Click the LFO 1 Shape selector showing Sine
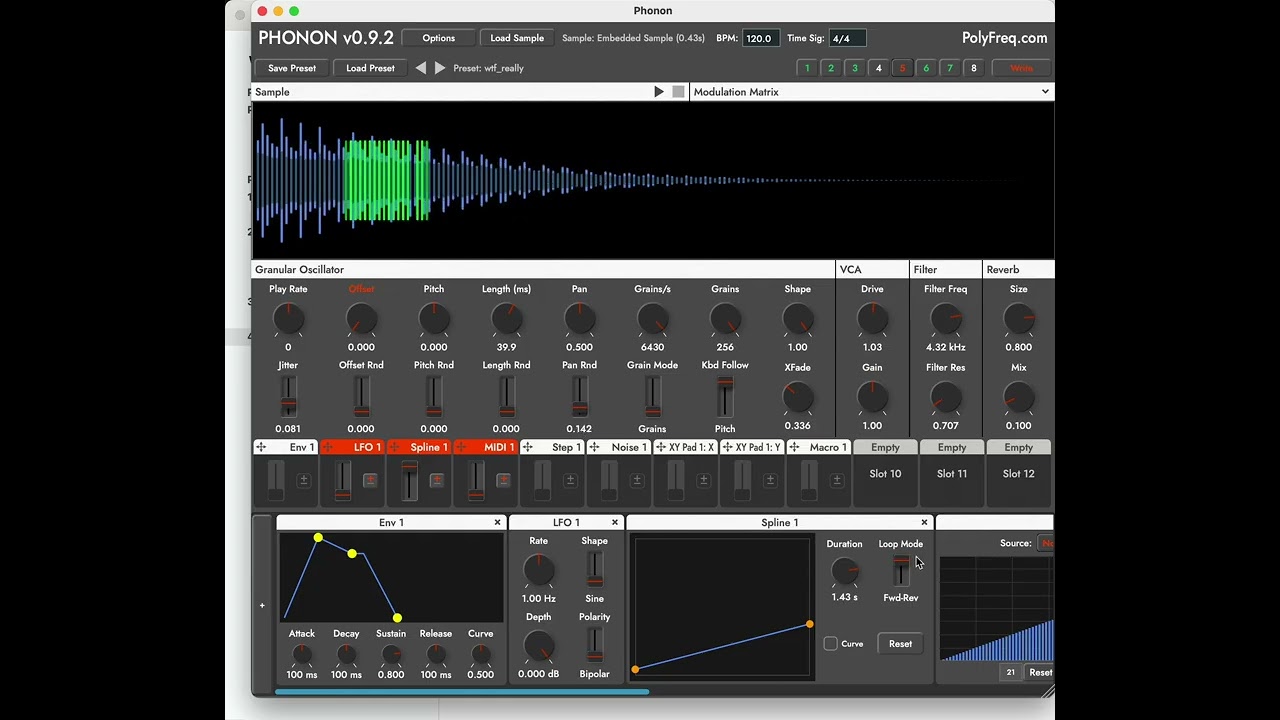 (x=595, y=570)
